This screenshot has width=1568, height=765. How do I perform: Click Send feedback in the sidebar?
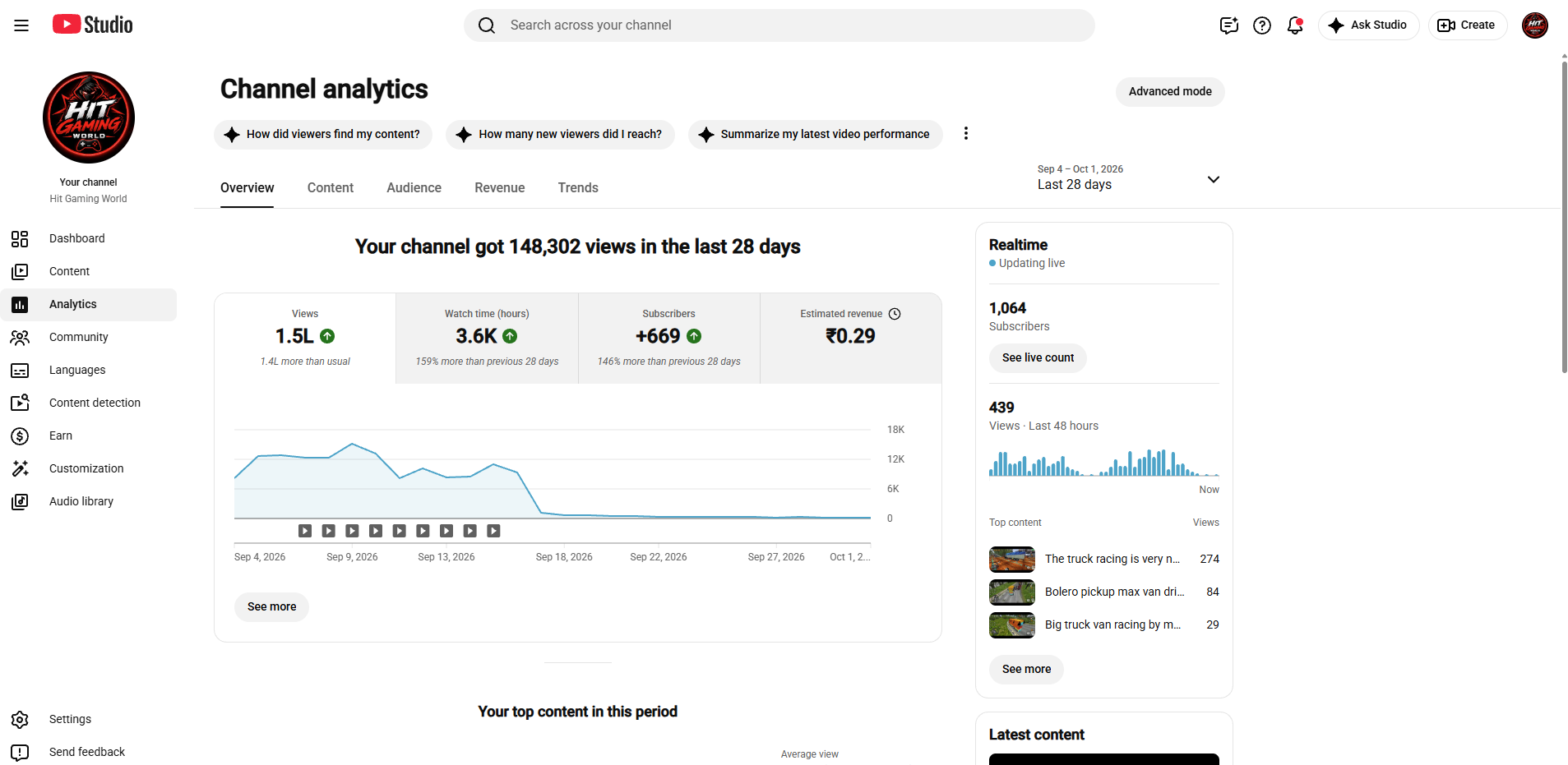89,752
